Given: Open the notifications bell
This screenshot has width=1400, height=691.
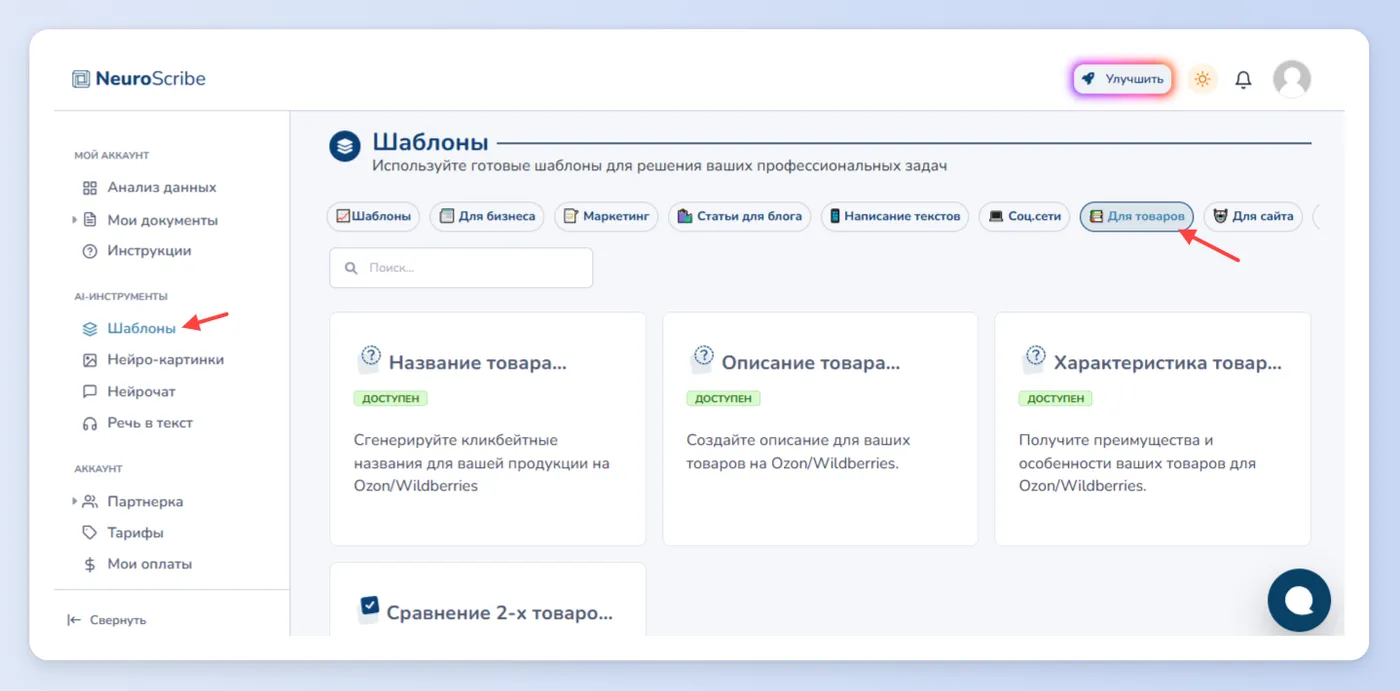Looking at the screenshot, I should tap(1243, 79).
